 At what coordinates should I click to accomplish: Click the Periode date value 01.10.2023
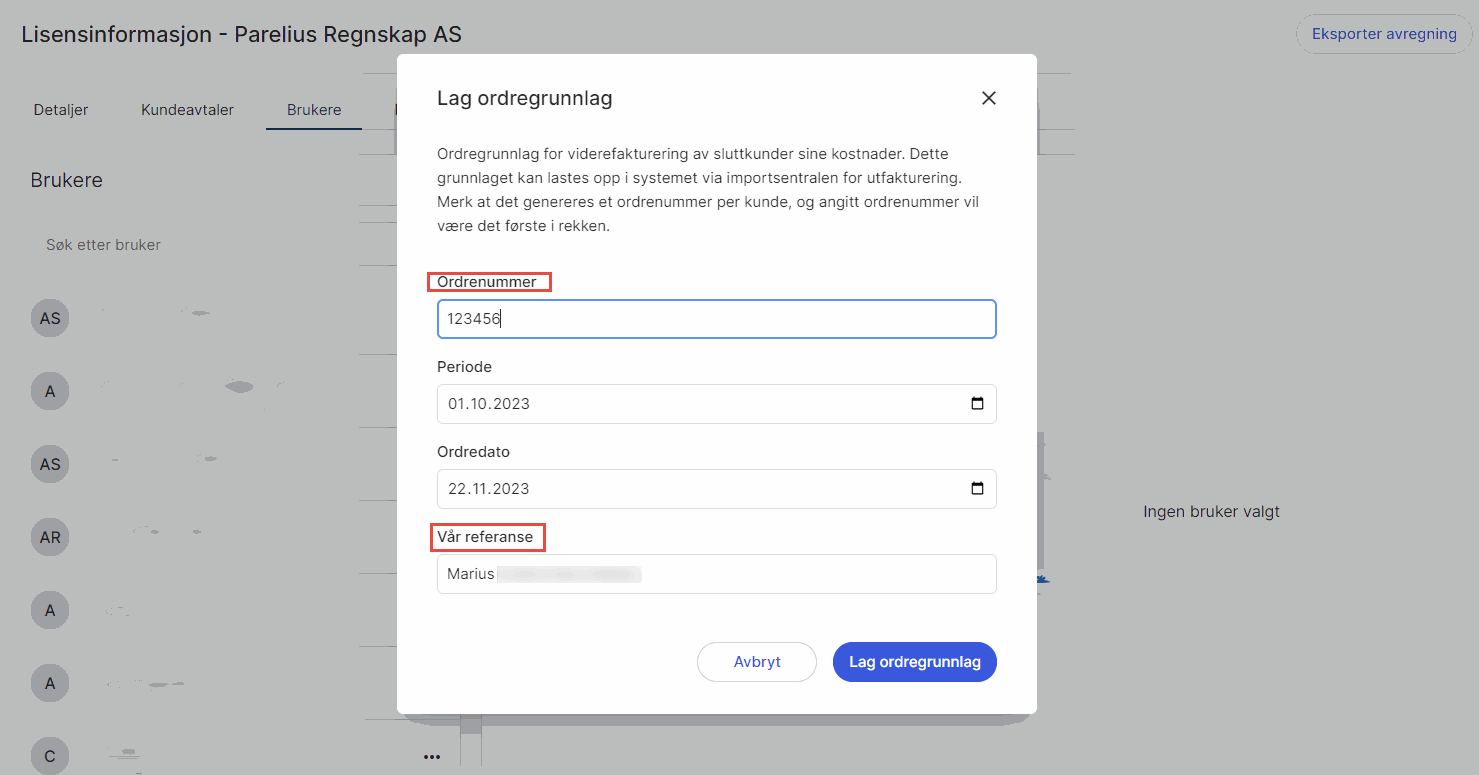click(x=489, y=404)
